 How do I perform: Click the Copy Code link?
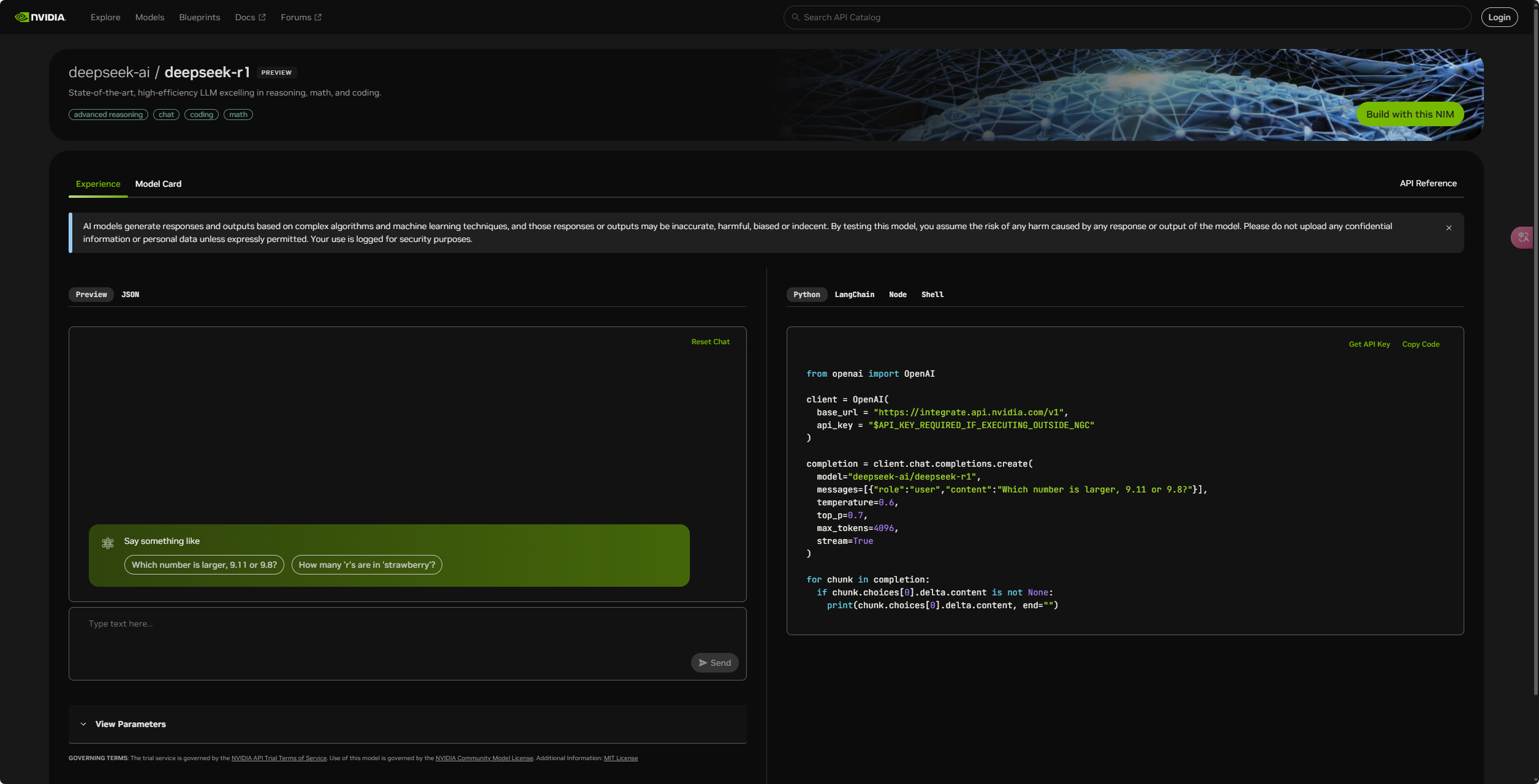[x=1420, y=344]
